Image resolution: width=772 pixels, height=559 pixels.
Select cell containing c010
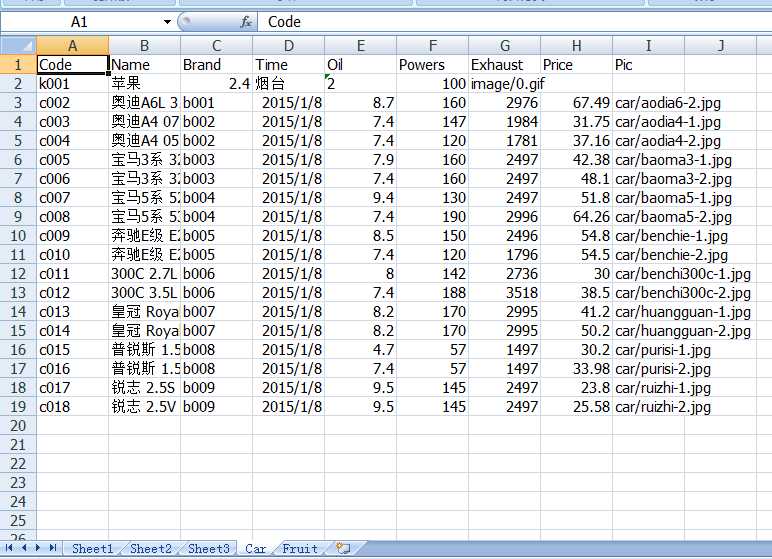(x=72, y=255)
